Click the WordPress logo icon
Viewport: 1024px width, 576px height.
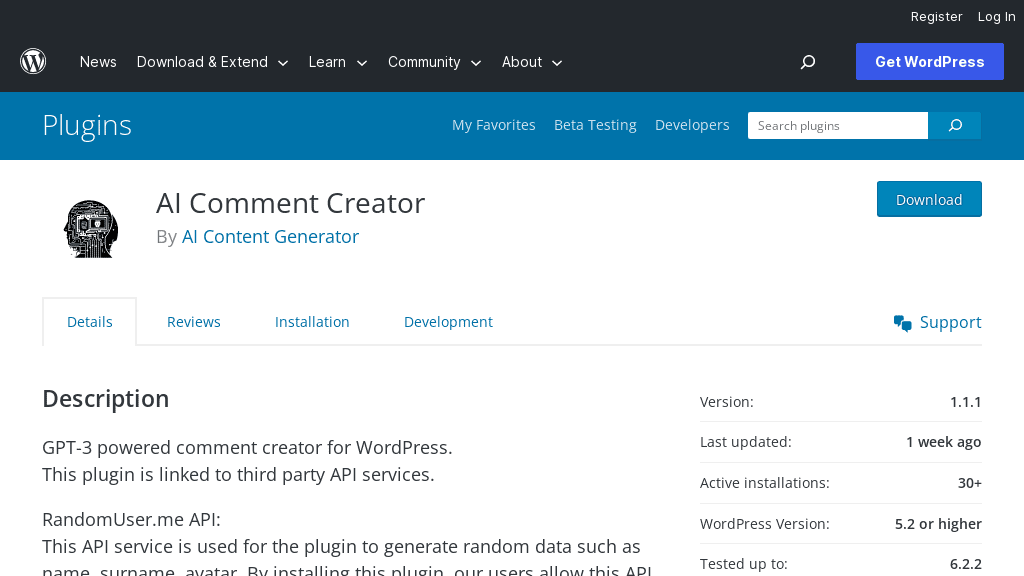point(33,62)
